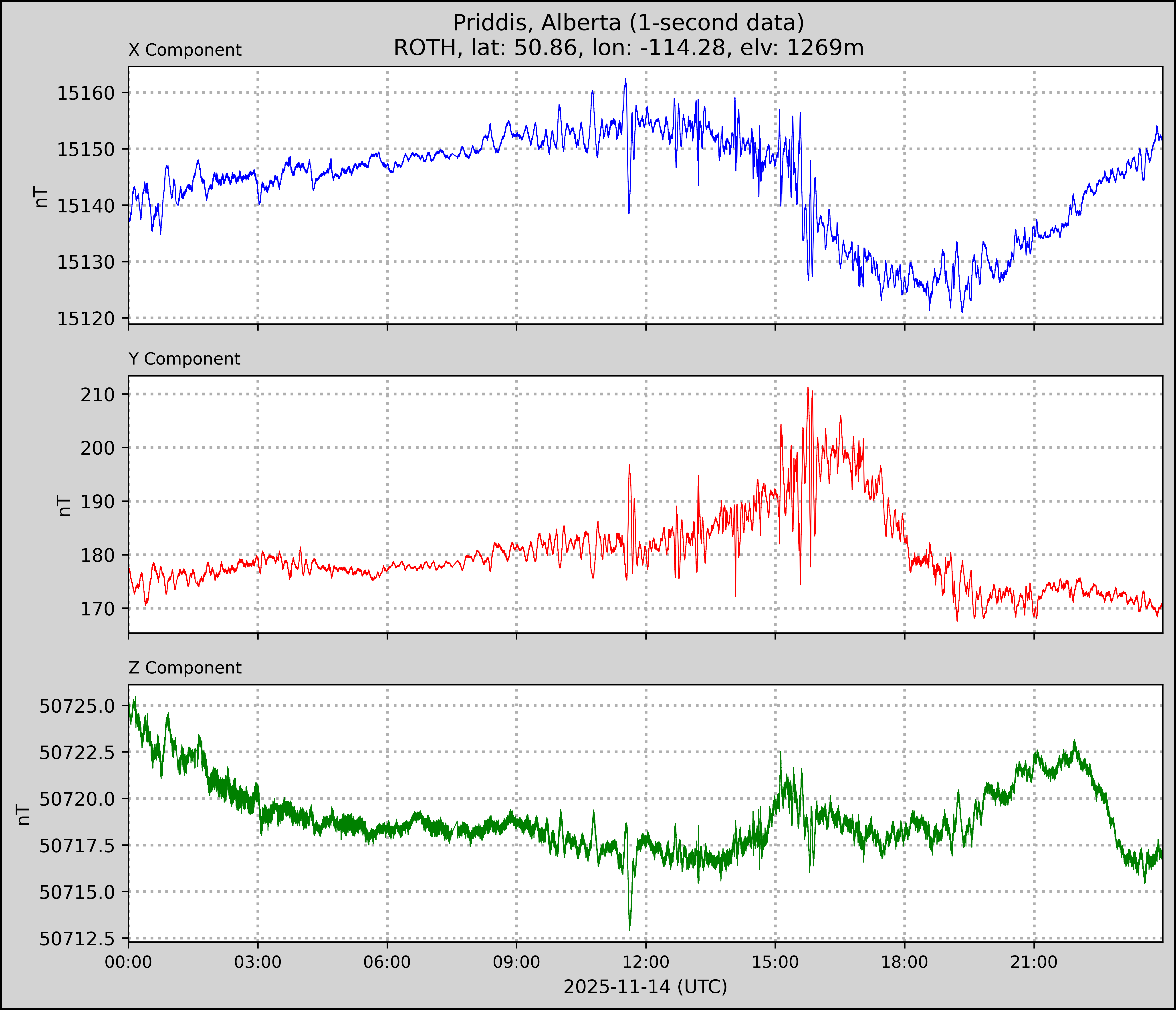Click the 06:00 time tick label
1176x1010 pixels.
click(x=387, y=962)
